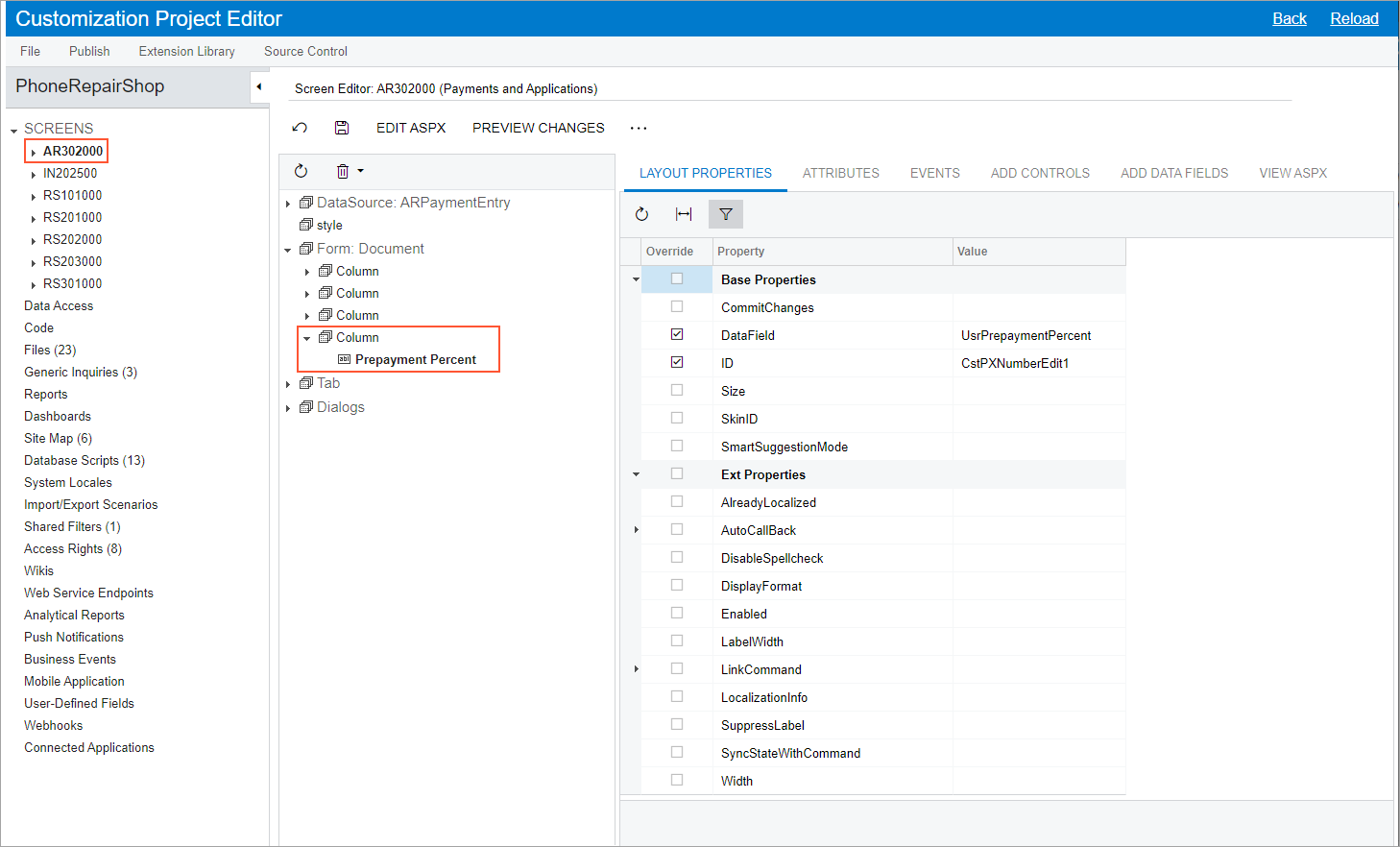The width and height of the screenshot is (1400, 847).
Task: Collapse the left navigation pane arrow
Action: pos(258,86)
